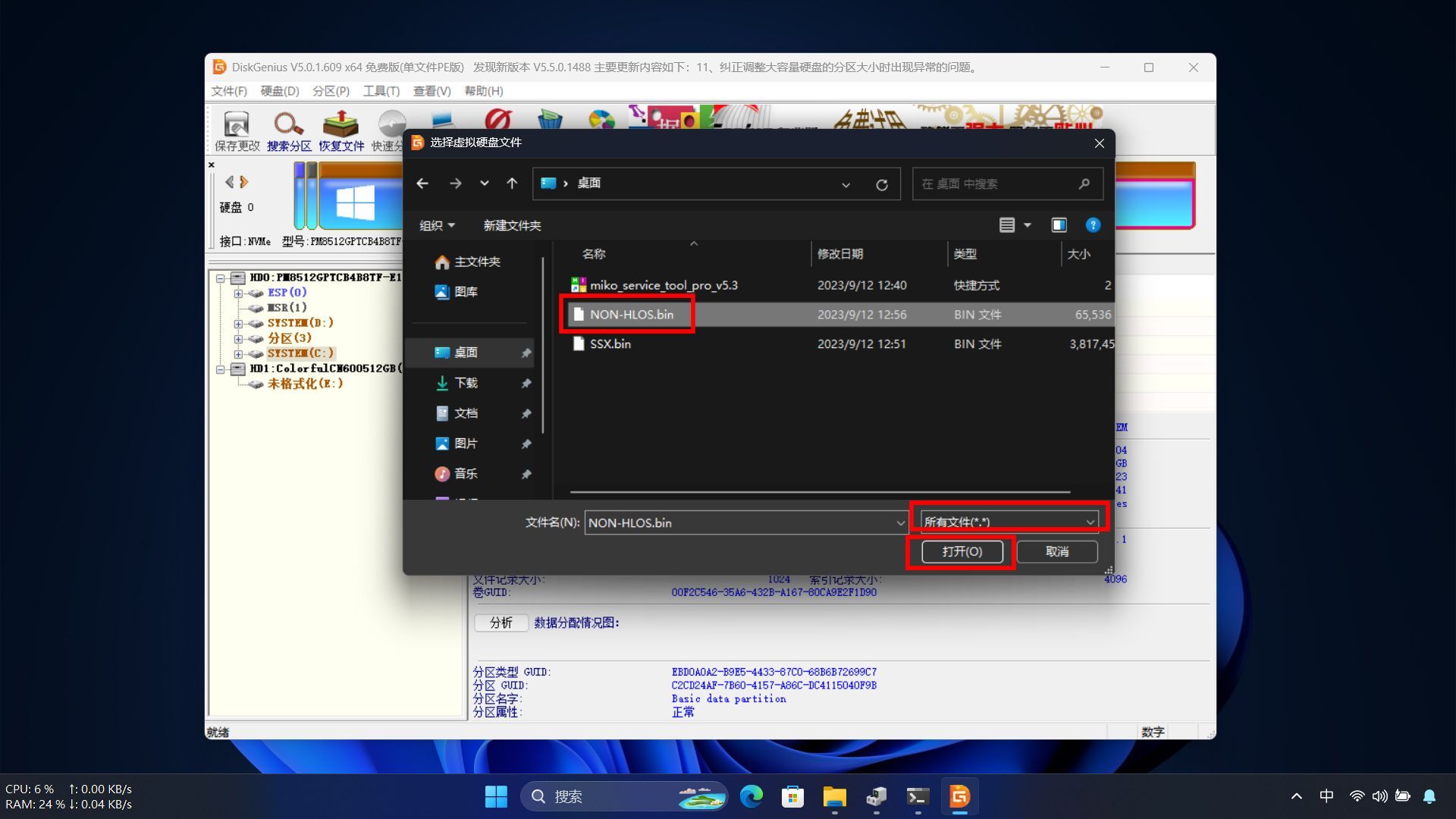Image resolution: width=1456 pixels, height=819 pixels.
Task: Expand the ESP(0) partition tree node
Action: point(238,293)
